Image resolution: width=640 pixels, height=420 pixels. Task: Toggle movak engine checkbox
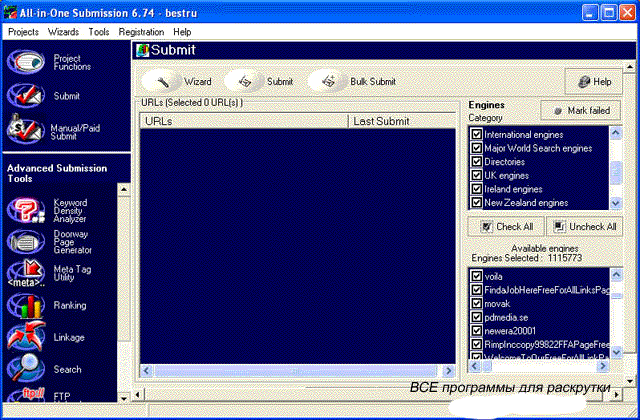tap(476, 303)
